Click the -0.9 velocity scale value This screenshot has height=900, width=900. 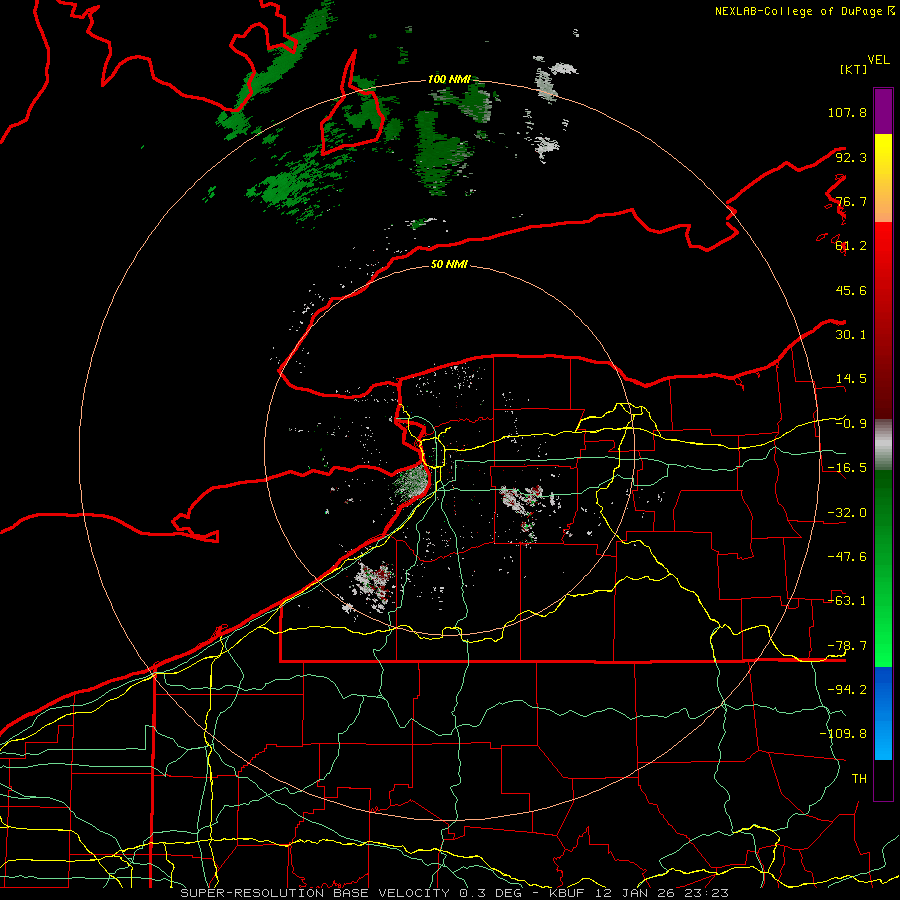(851, 424)
